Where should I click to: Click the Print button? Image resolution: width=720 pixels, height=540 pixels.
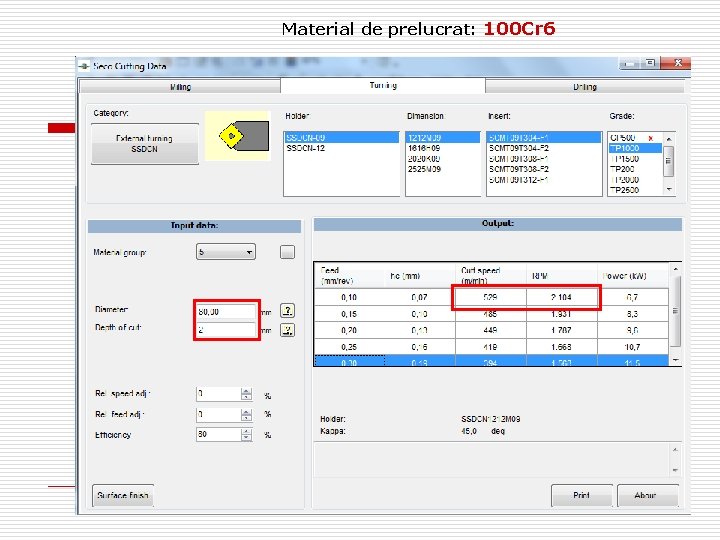(581, 495)
